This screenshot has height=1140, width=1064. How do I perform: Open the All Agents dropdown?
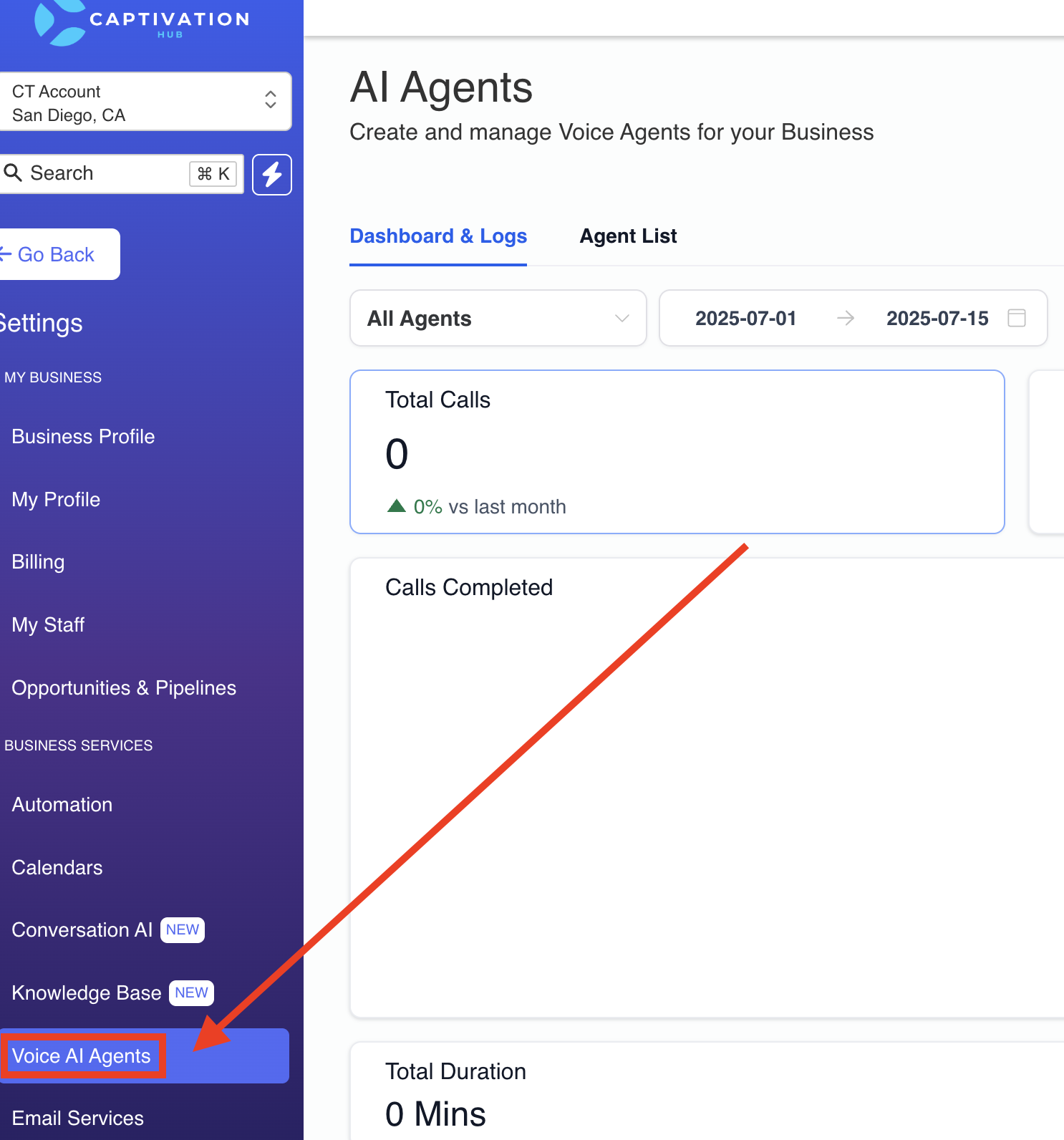(498, 318)
